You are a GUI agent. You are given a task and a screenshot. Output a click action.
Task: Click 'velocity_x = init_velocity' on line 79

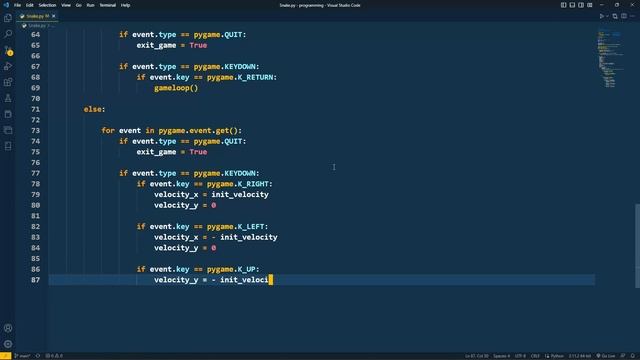click(211, 195)
